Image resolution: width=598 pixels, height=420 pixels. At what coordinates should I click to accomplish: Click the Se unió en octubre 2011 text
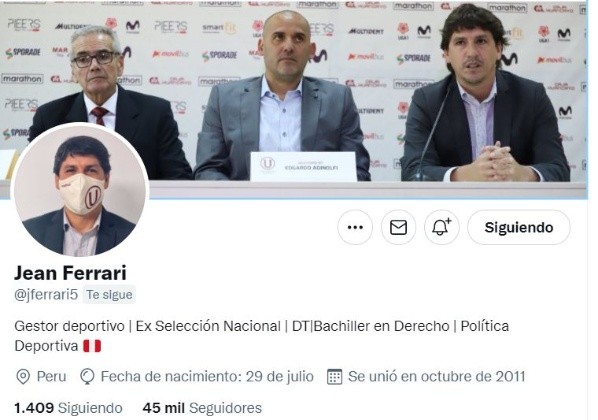437,377
